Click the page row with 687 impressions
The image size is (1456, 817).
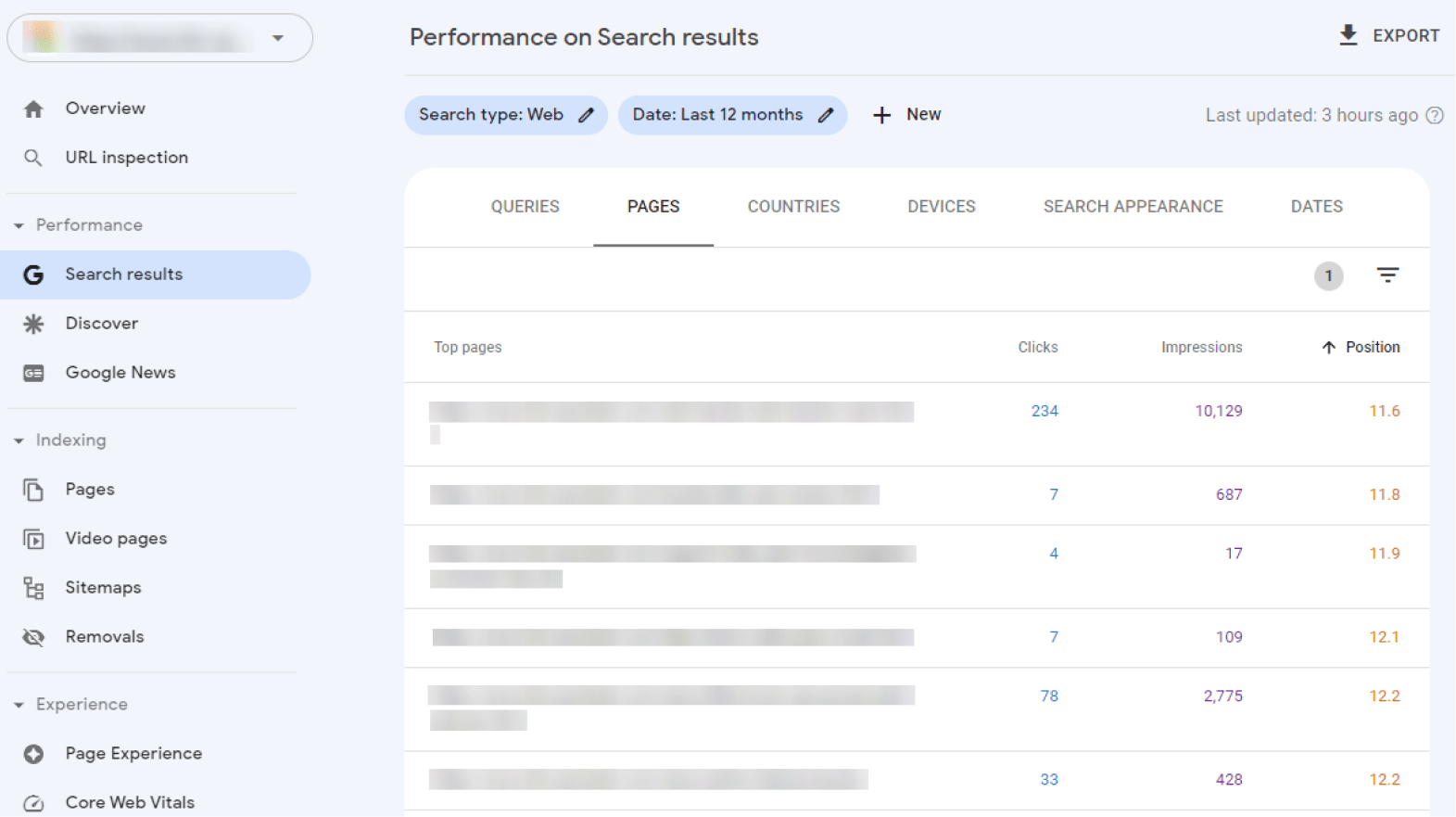pos(917,495)
